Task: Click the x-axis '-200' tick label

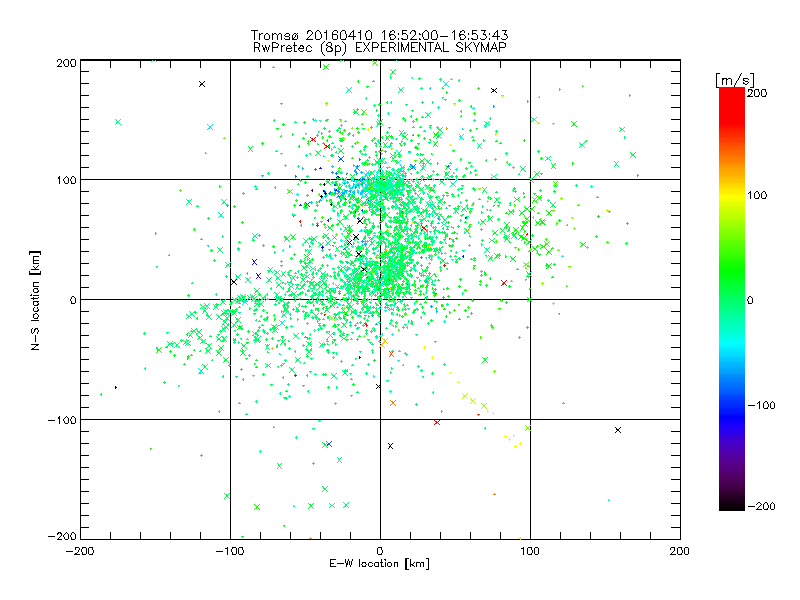Action: click(x=80, y=551)
